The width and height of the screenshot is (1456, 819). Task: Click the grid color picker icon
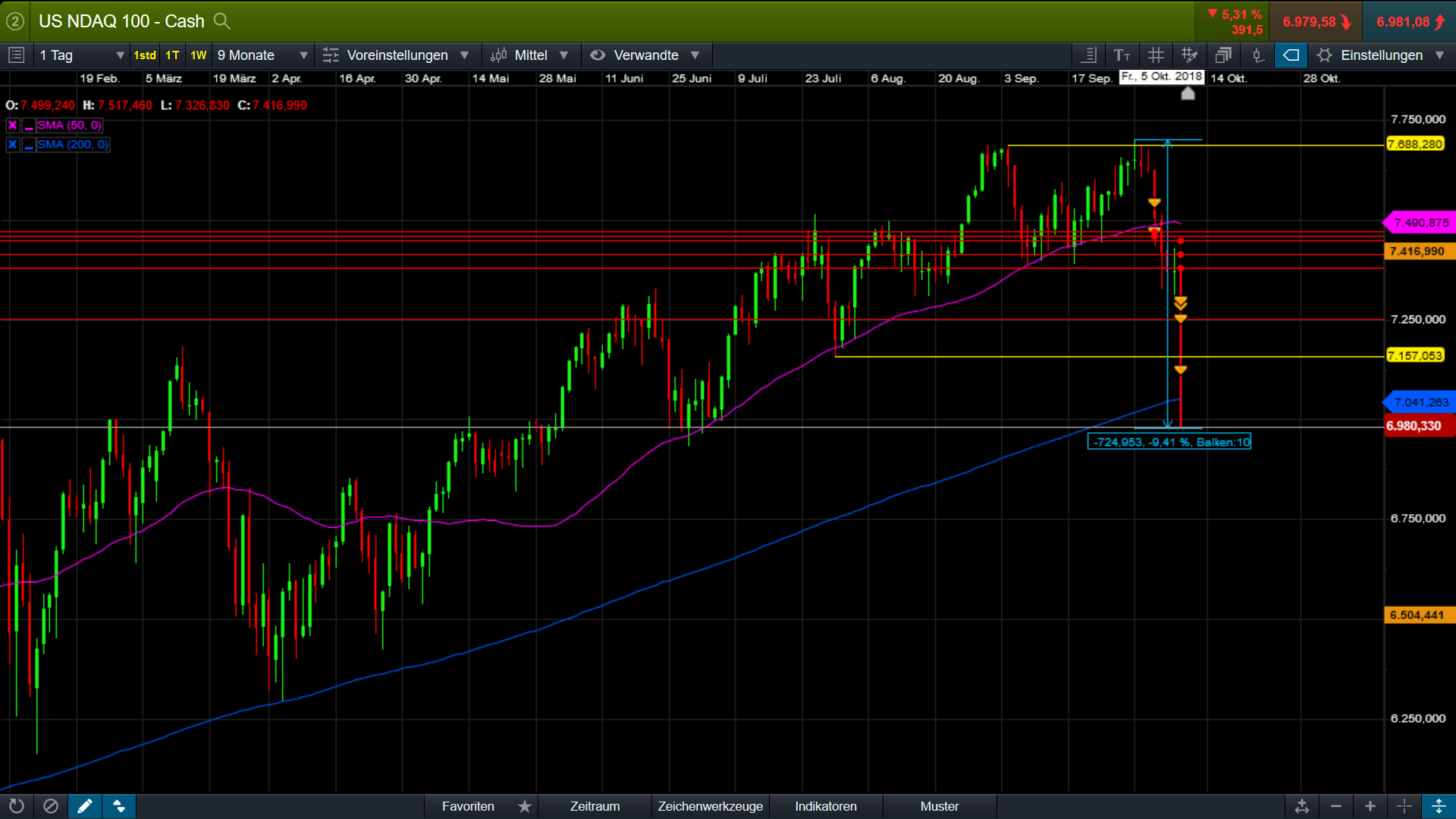1189,55
